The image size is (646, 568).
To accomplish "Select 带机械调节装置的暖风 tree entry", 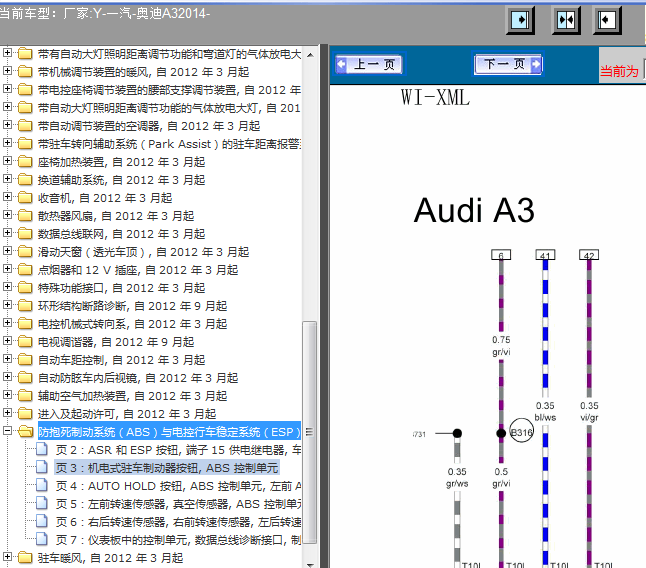I will pos(143,72).
